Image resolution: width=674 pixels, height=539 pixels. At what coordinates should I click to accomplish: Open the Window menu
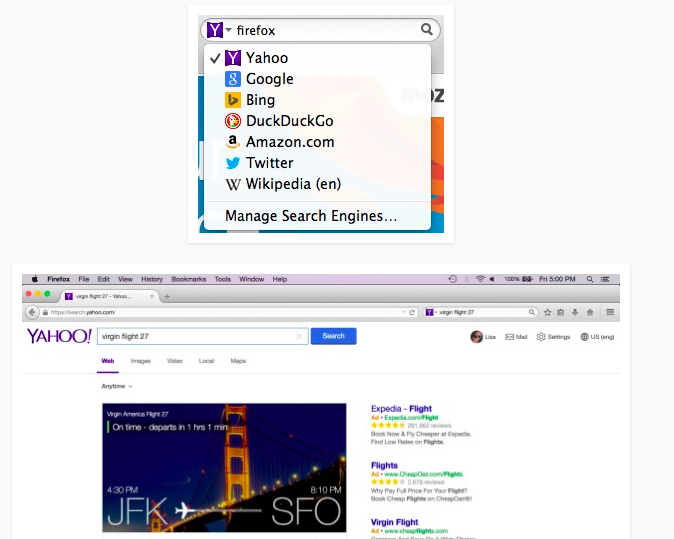pyautogui.click(x=251, y=279)
